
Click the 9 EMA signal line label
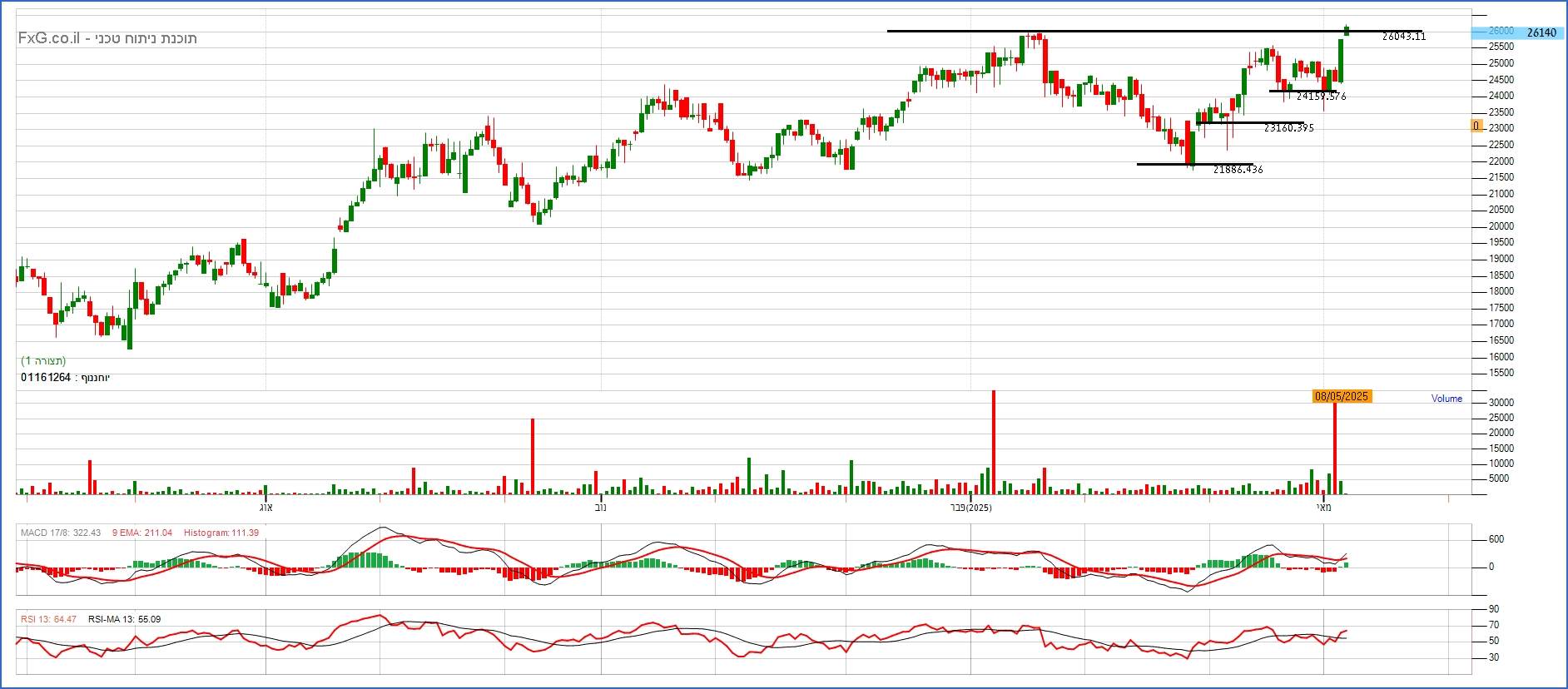point(141,533)
